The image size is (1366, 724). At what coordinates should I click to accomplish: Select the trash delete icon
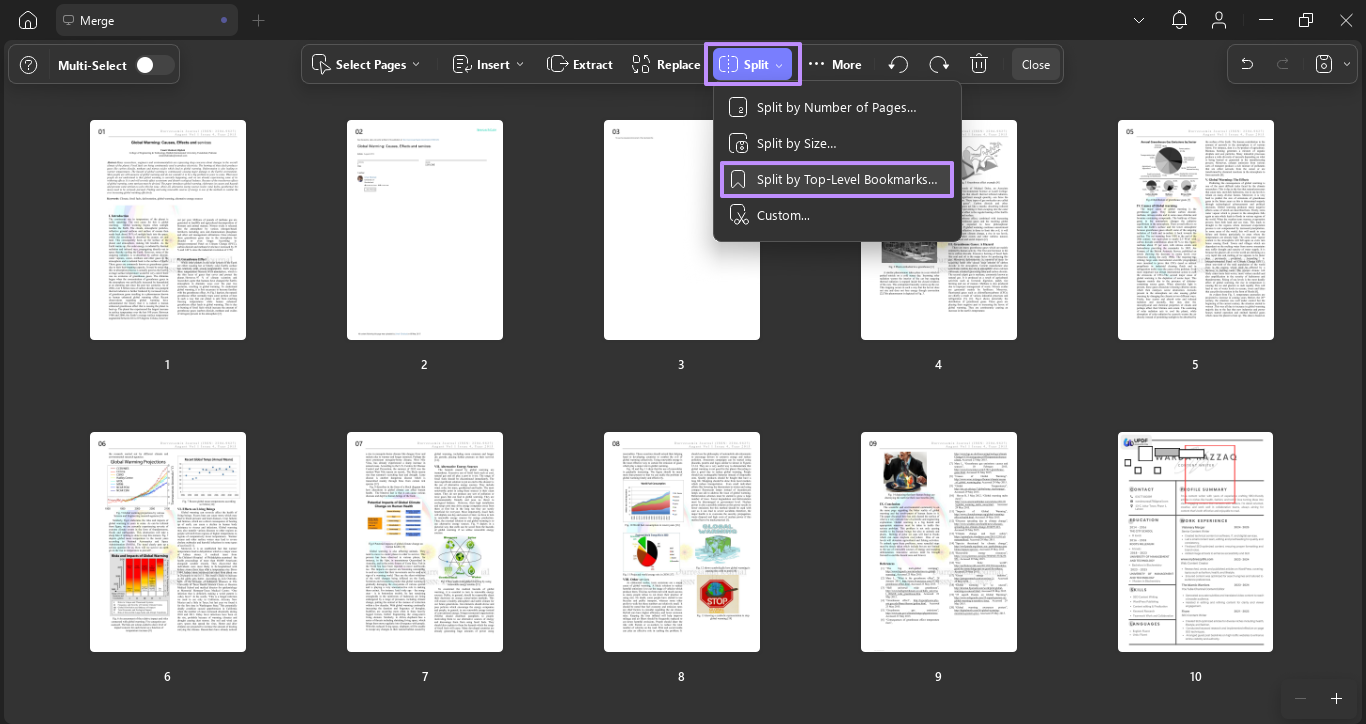pyautogui.click(x=979, y=63)
